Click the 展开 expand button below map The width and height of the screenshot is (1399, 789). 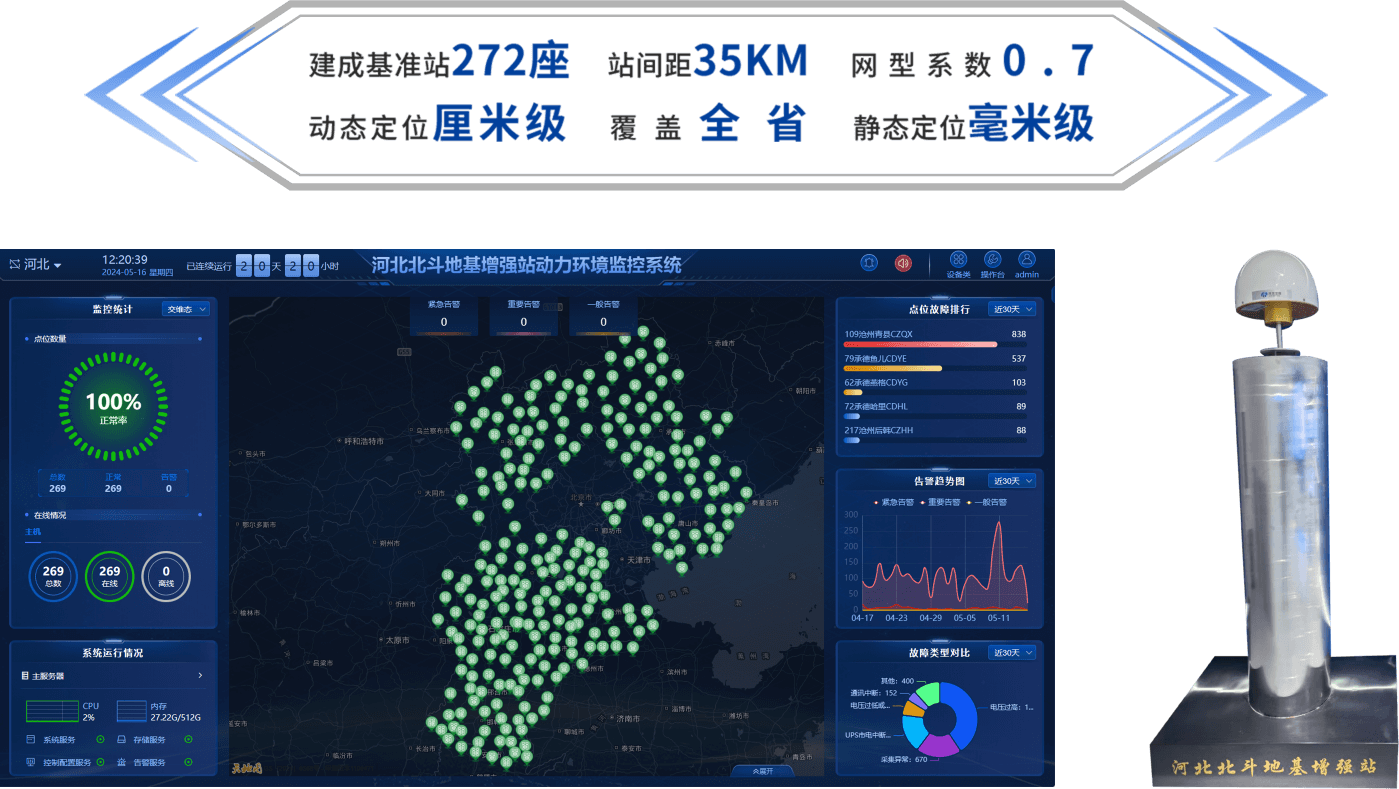pyautogui.click(x=761, y=771)
